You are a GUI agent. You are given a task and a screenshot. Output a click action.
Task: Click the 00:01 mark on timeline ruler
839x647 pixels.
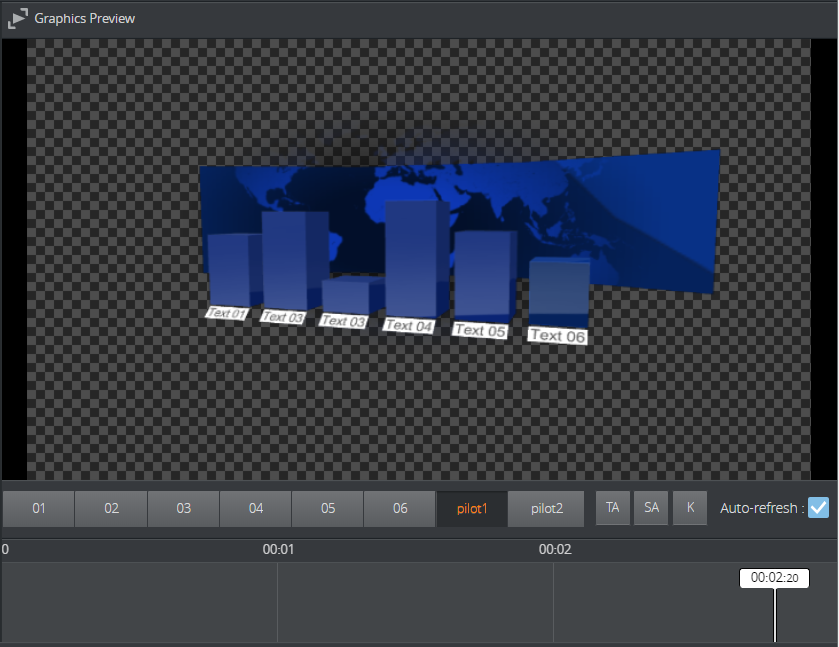point(278,550)
